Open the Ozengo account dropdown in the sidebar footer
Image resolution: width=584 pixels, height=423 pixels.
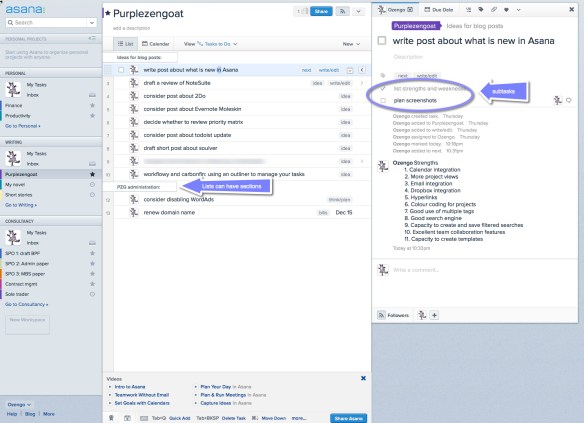(19, 404)
